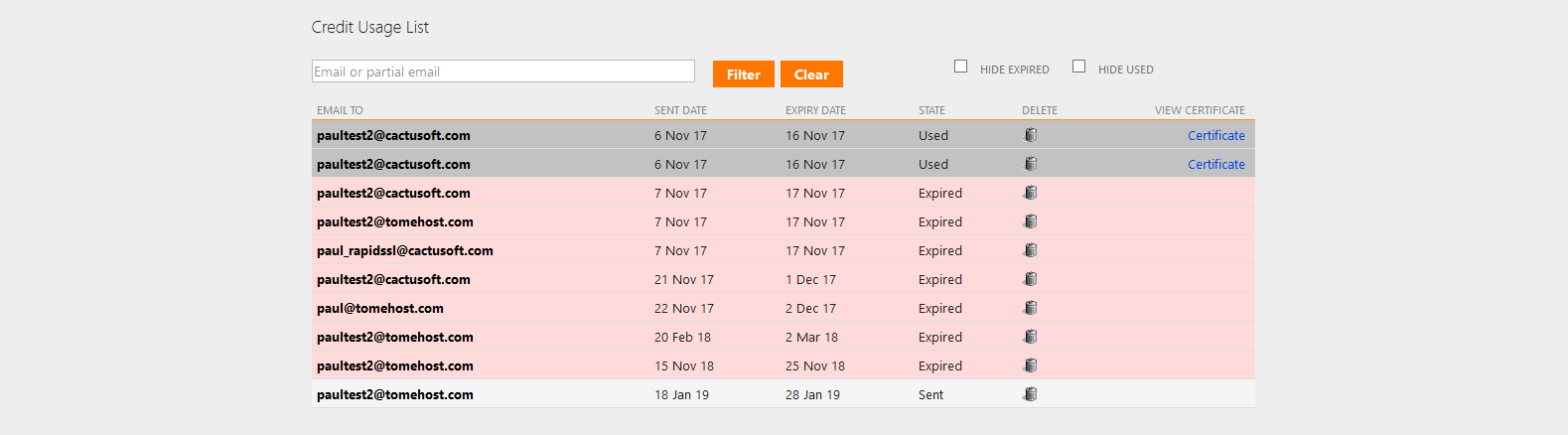
Task: Enable the Hide Used checkbox
Action: 1078,67
